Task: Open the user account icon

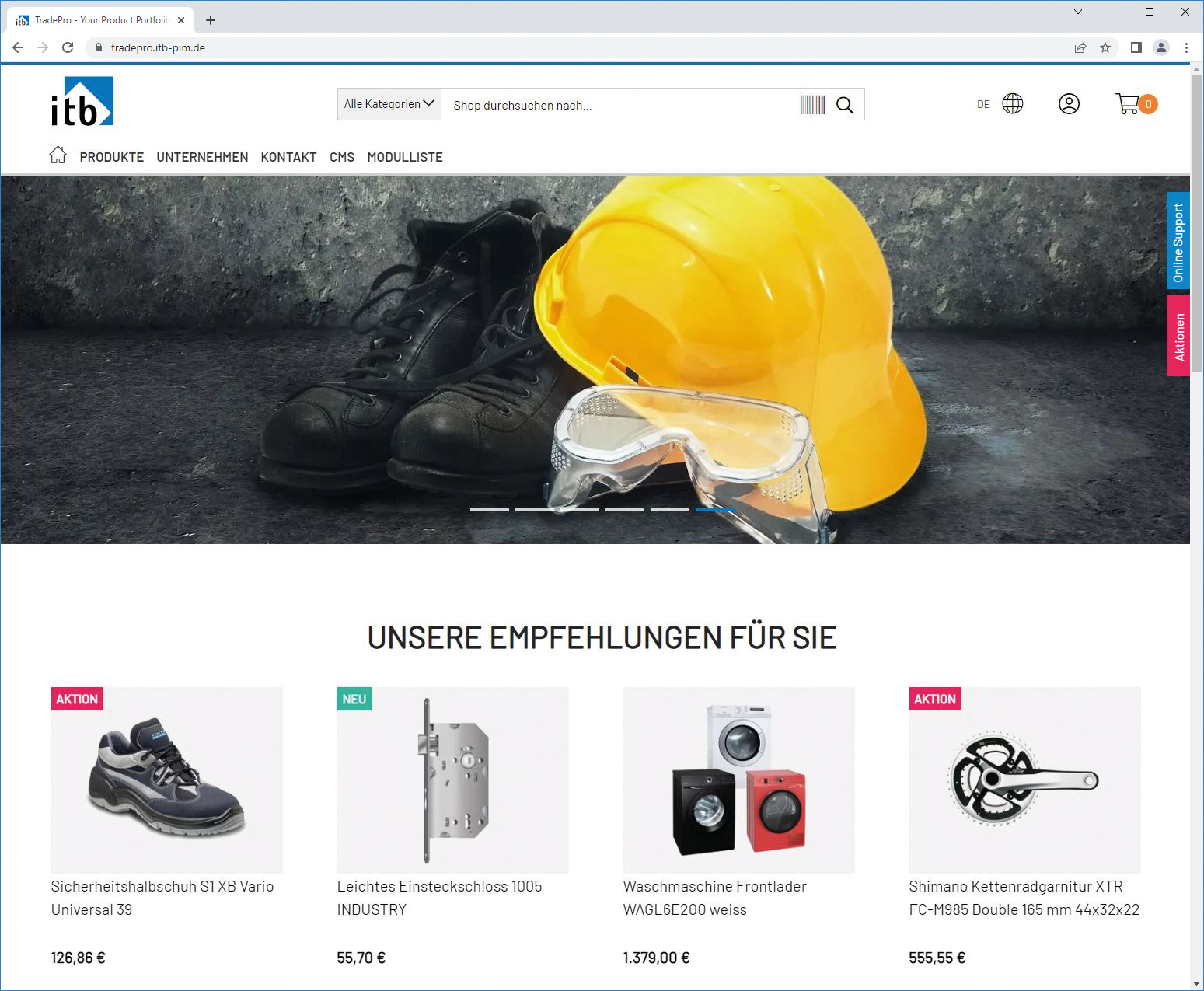Action: click(1070, 103)
